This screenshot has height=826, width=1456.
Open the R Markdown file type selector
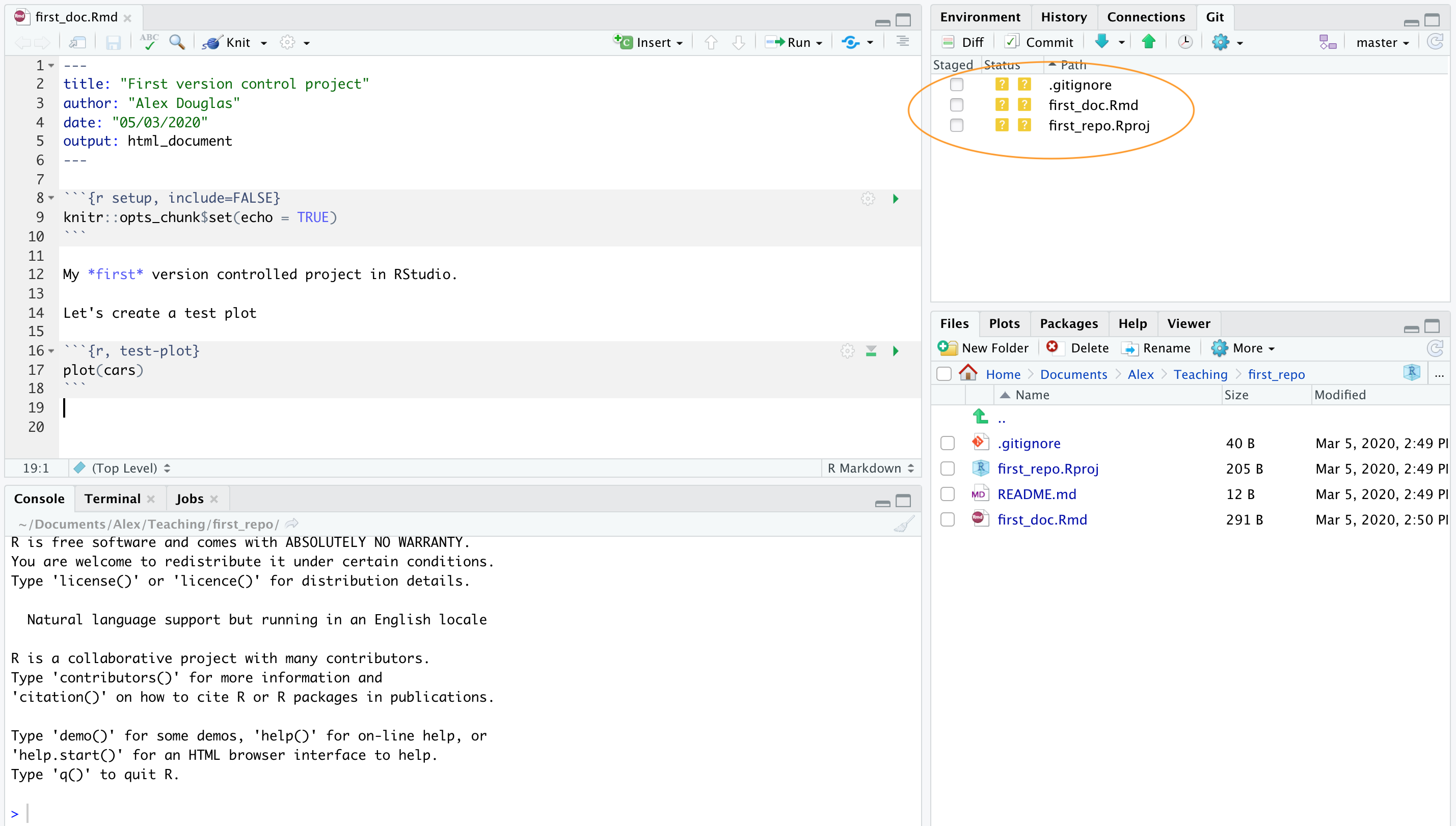(x=870, y=468)
